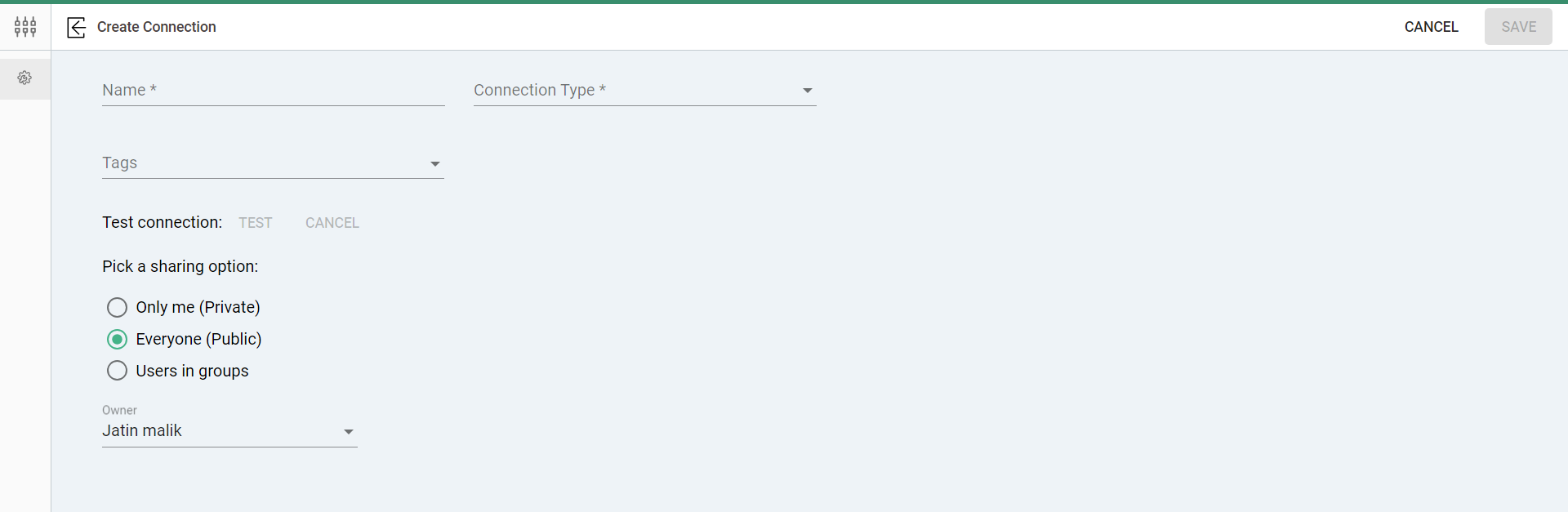
Task: Choose the Users in groups radio option
Action: pos(117,371)
